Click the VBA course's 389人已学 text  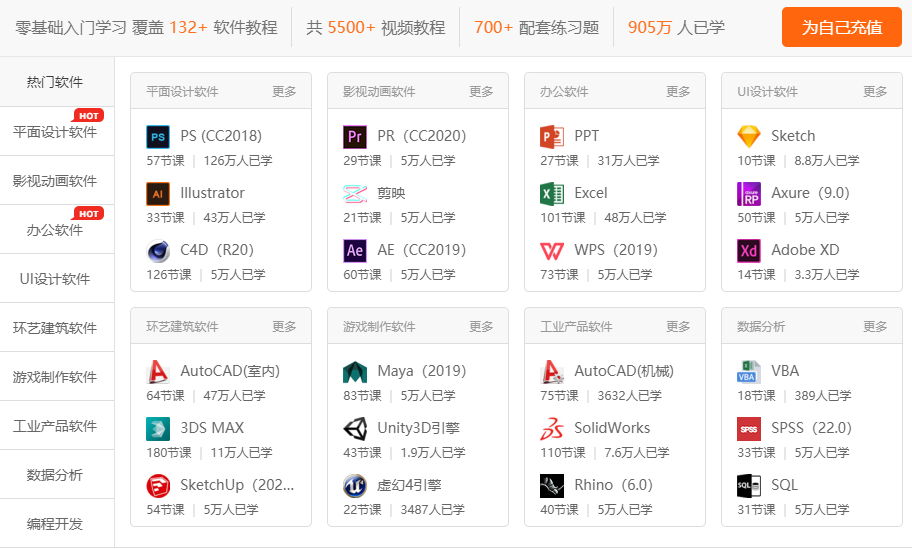(x=822, y=395)
